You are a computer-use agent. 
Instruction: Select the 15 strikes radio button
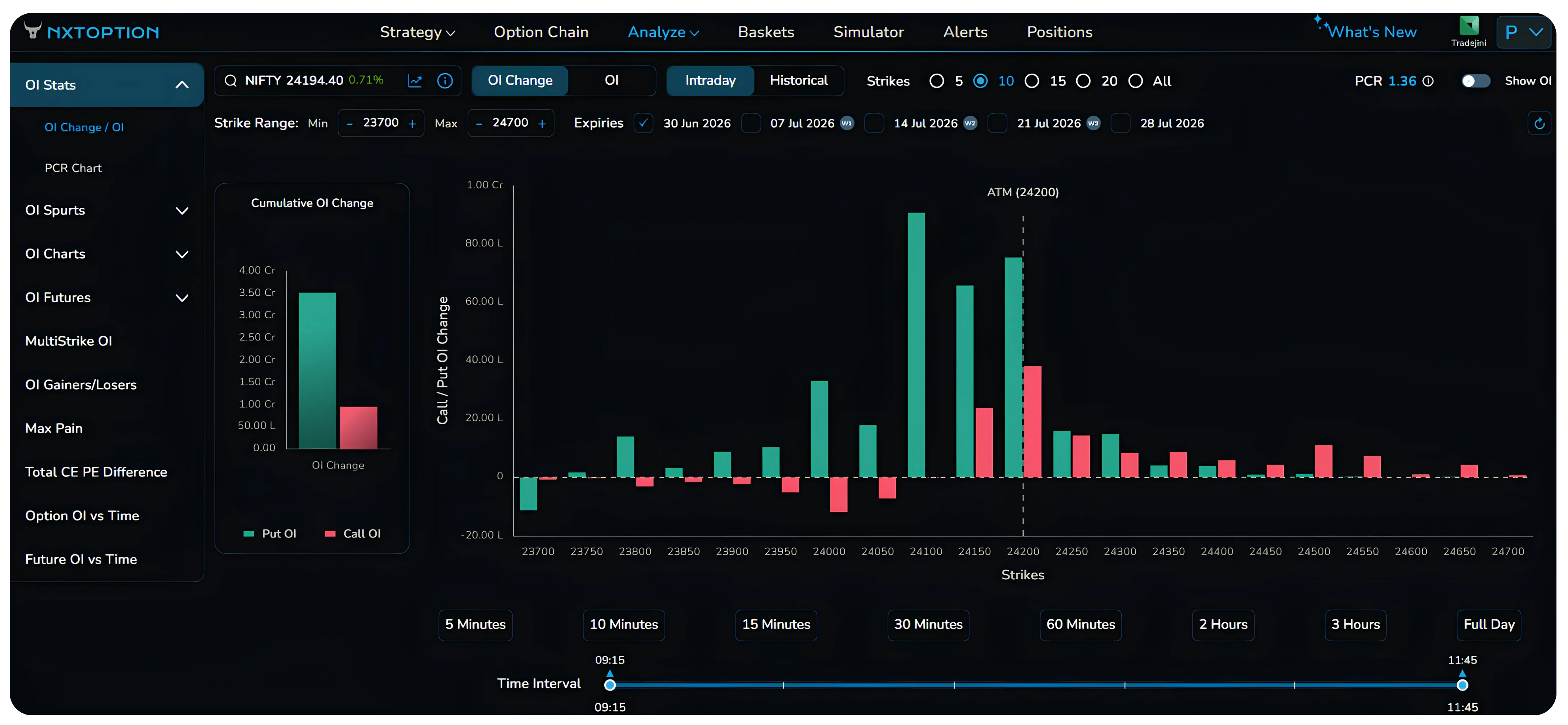pyautogui.click(x=1032, y=81)
